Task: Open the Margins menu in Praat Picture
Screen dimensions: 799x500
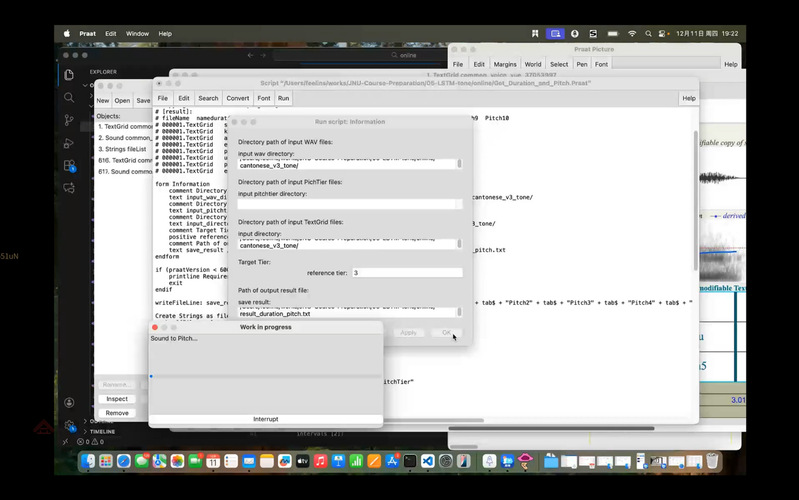Action: coord(505,64)
